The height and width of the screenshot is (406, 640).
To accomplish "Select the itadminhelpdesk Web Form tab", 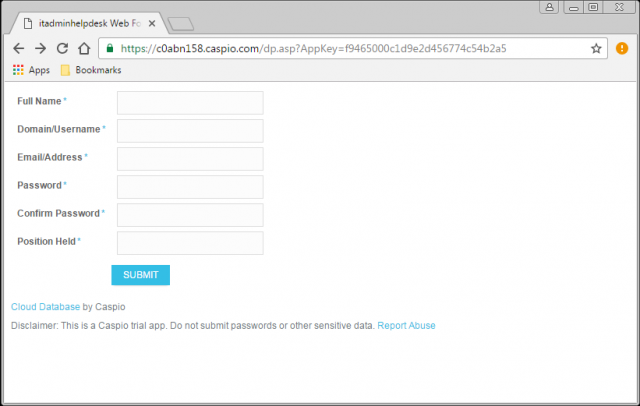I will tap(89, 24).
